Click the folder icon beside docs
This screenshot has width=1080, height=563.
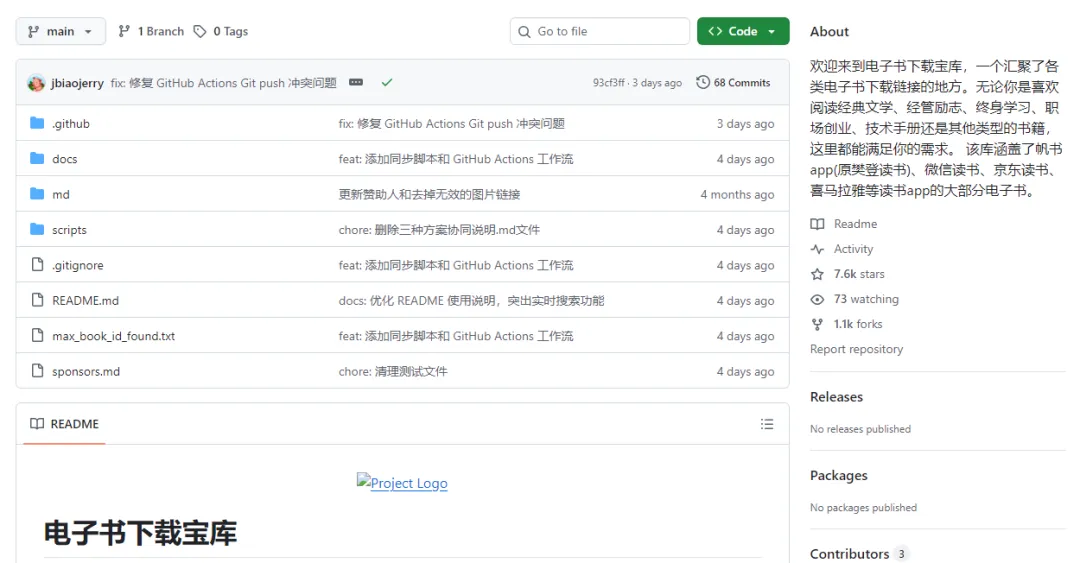click(37, 158)
